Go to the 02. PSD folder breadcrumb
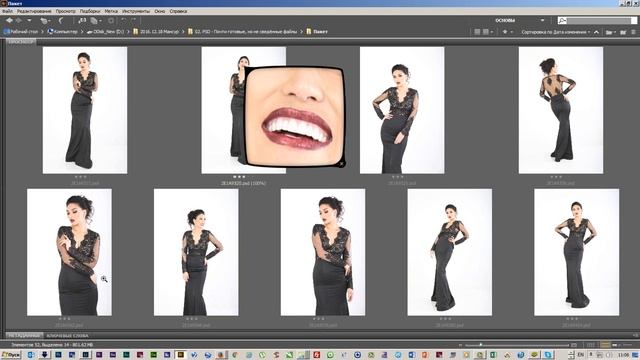640x360 pixels. tap(242, 31)
